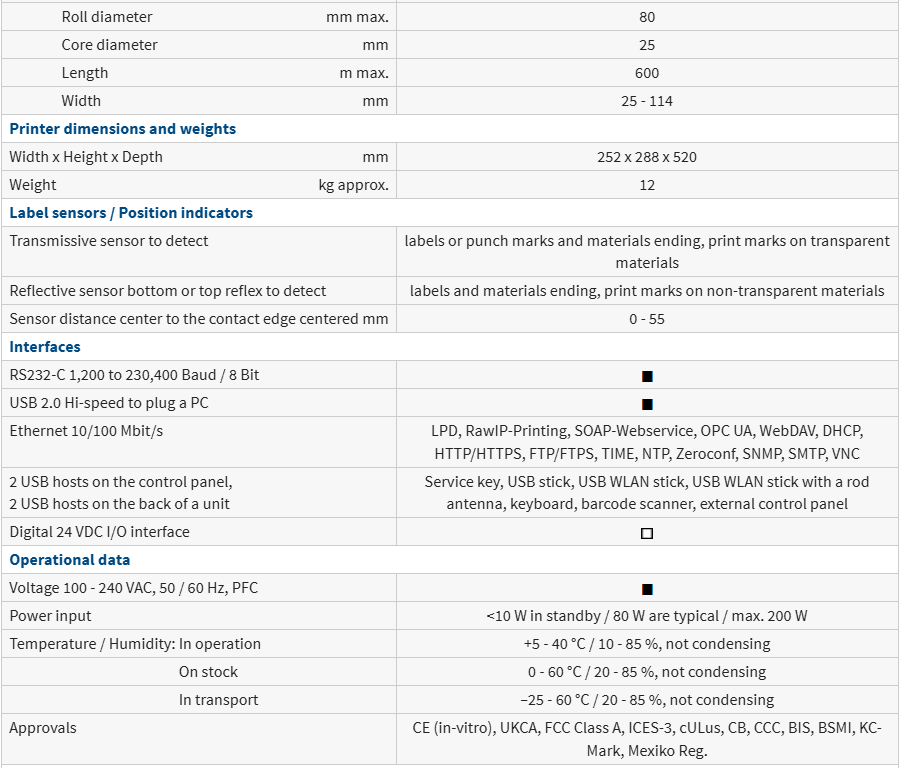The height and width of the screenshot is (768, 900).
Task: Click the "Label sensors / Position indicators" heading
Action: pos(131,213)
